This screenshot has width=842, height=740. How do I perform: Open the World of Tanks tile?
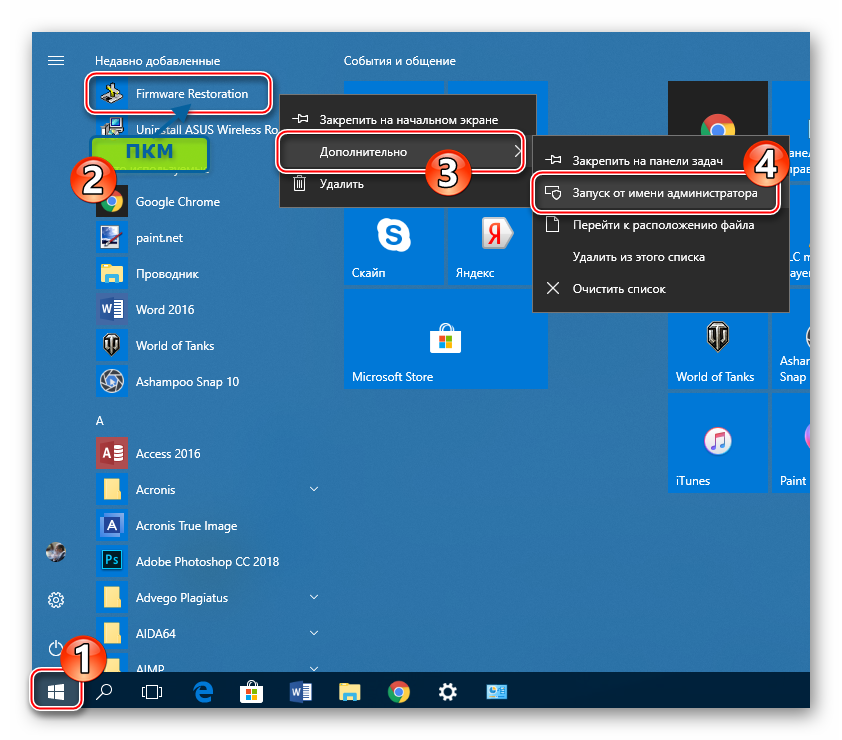718,350
